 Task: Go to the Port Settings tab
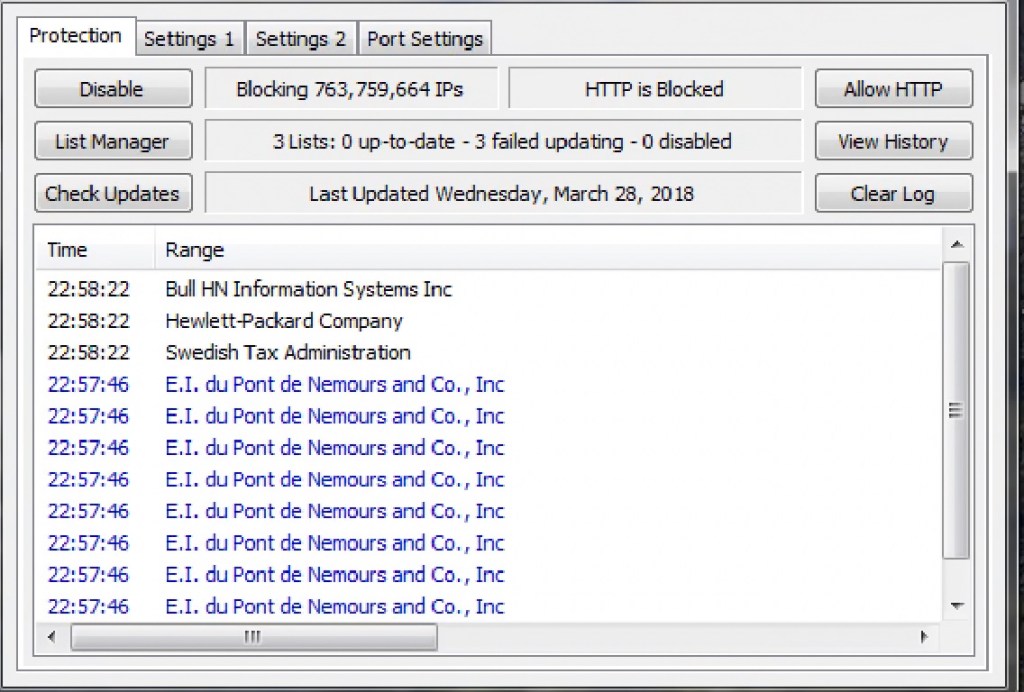click(425, 39)
